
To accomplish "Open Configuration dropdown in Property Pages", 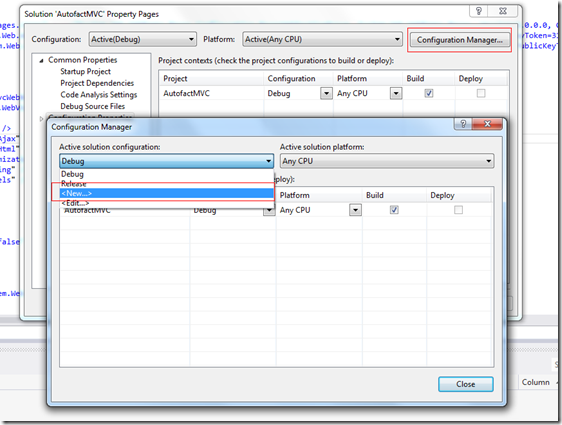I will point(143,39).
